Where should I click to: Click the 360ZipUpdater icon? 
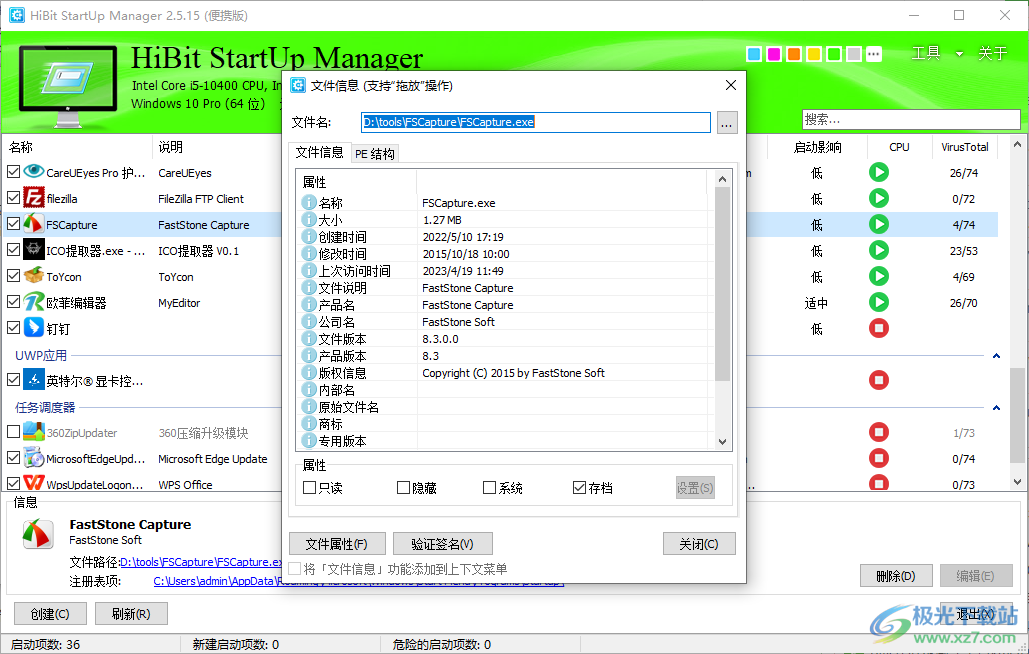point(33,432)
